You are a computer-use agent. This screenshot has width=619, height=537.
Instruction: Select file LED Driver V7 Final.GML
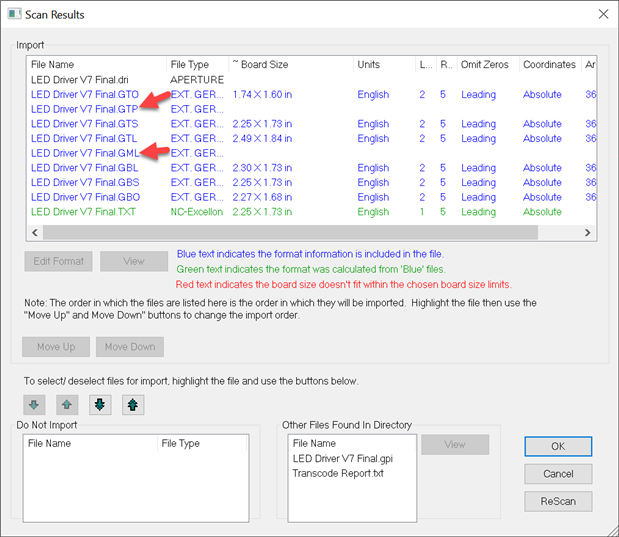click(x=85, y=153)
